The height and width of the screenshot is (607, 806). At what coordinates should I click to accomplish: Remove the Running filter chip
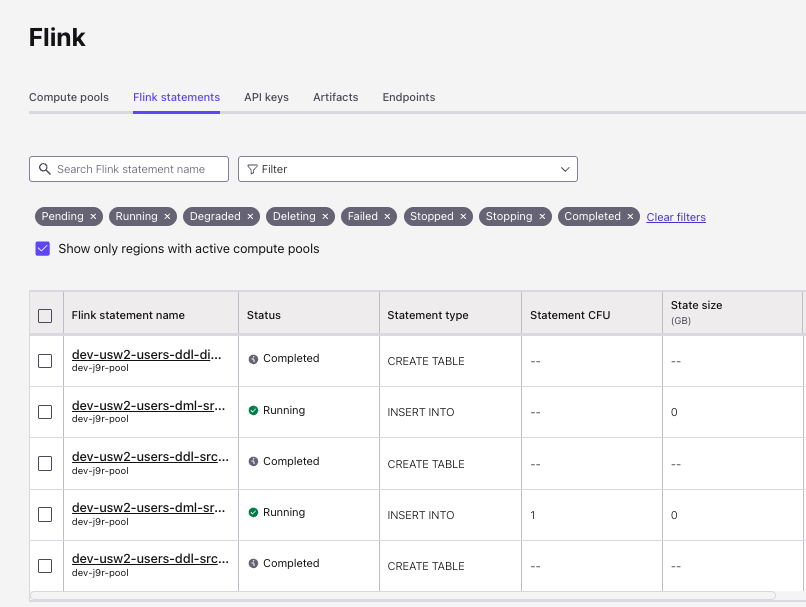(167, 217)
